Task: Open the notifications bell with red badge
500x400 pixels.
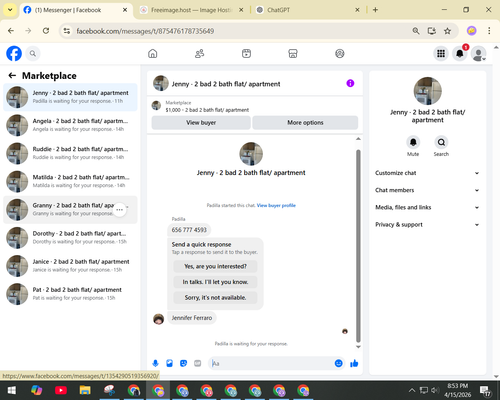Action: tap(460, 53)
